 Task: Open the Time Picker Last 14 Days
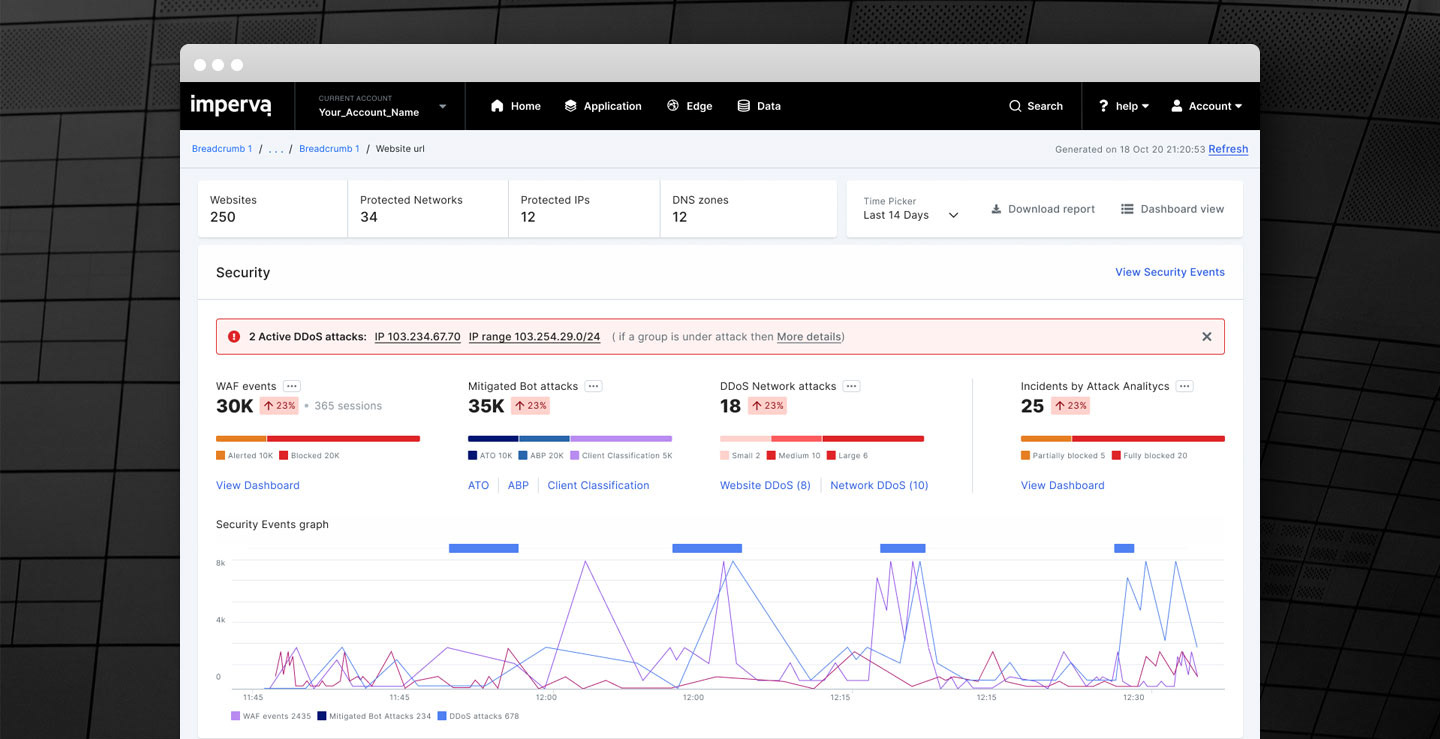click(911, 209)
